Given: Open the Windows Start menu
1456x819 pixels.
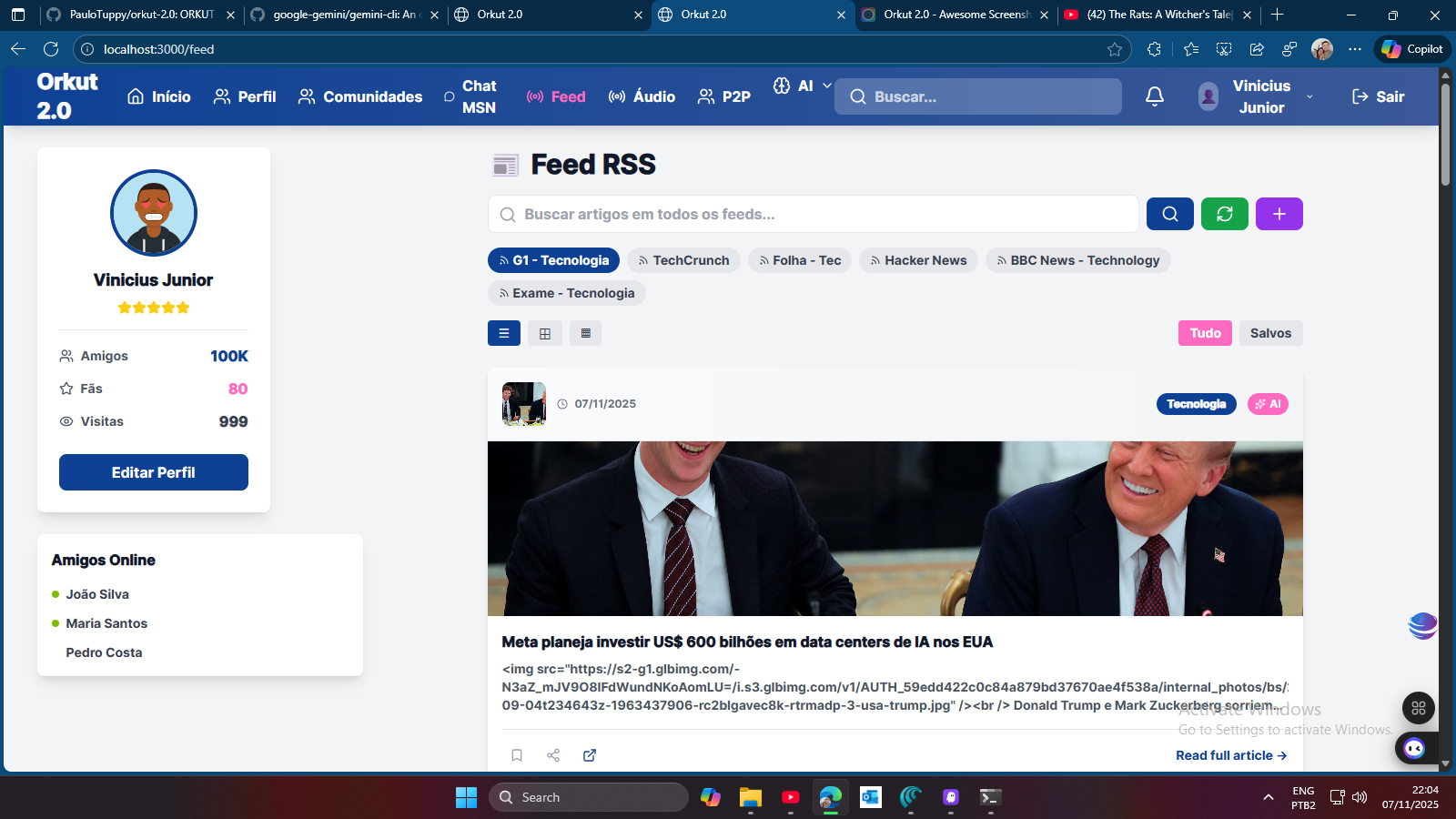Looking at the screenshot, I should click(466, 797).
